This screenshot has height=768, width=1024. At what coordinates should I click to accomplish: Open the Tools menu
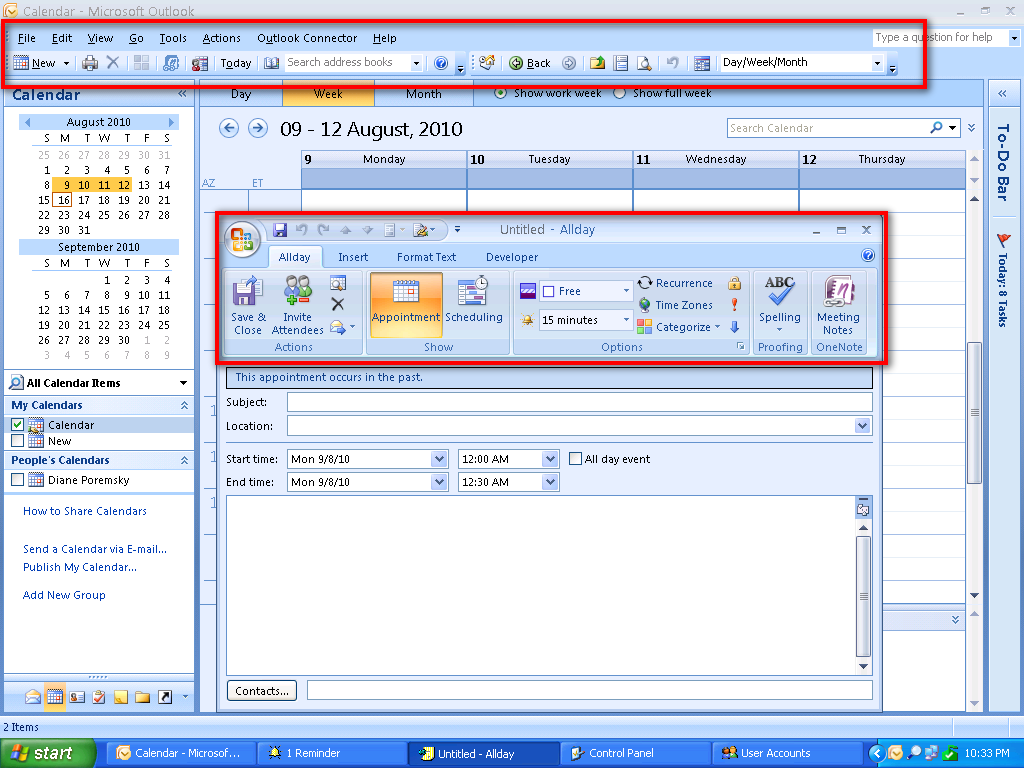tap(173, 38)
